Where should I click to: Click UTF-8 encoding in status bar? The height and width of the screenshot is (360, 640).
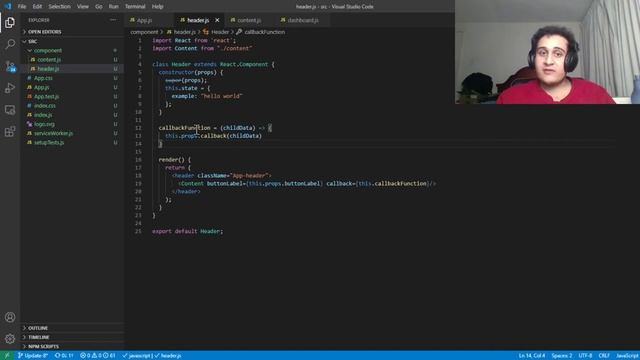point(585,356)
